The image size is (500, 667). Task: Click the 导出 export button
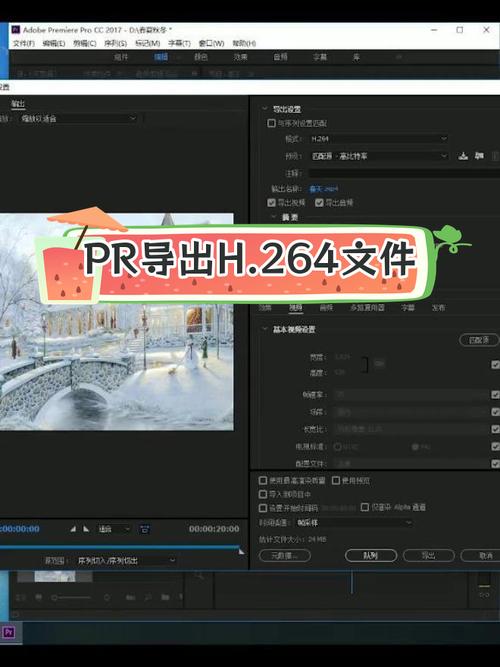[x=429, y=555]
